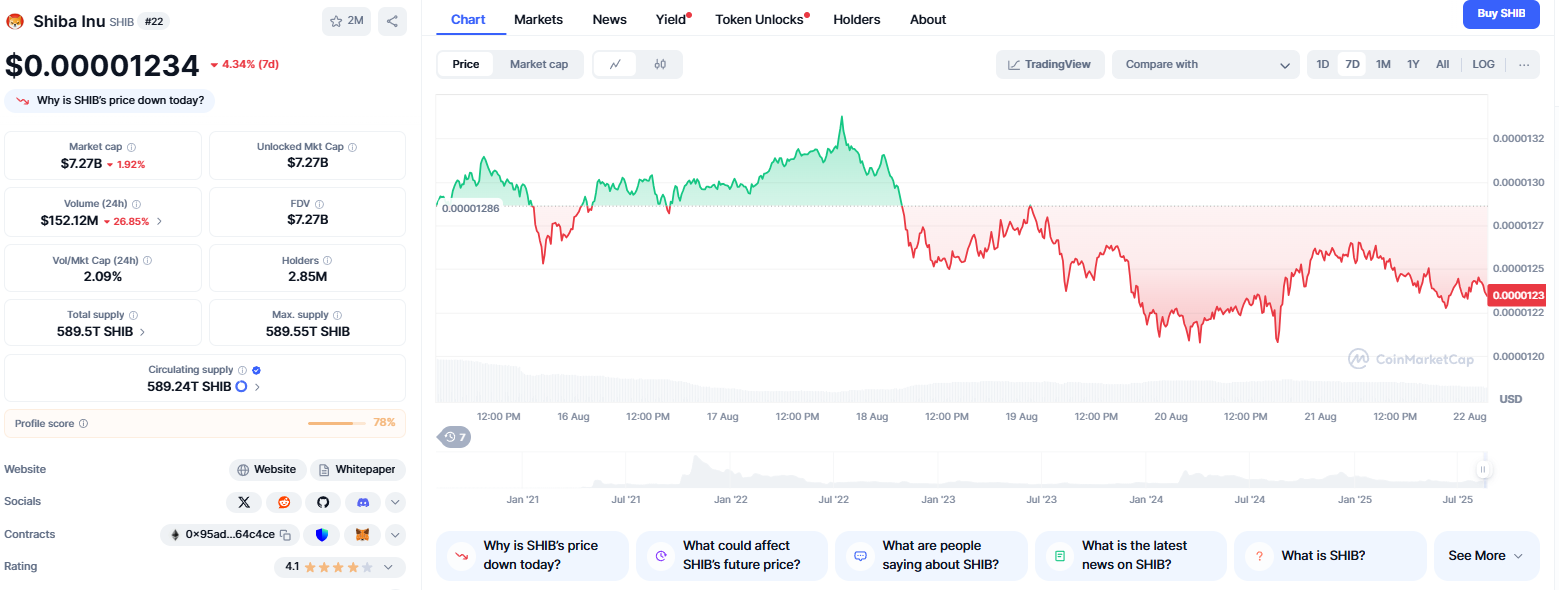The width and height of the screenshot is (1559, 590).
Task: Expand Circulating supply details chevron
Action: [x=257, y=387]
